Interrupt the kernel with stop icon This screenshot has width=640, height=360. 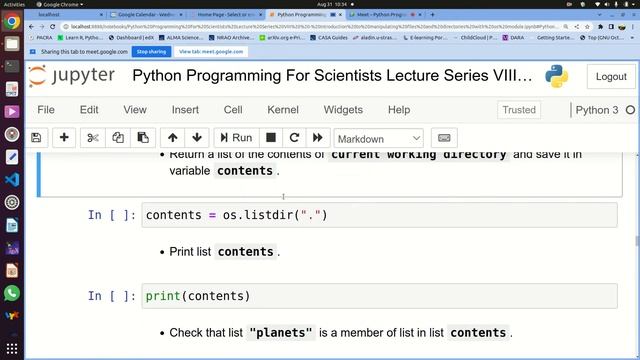(x=271, y=138)
